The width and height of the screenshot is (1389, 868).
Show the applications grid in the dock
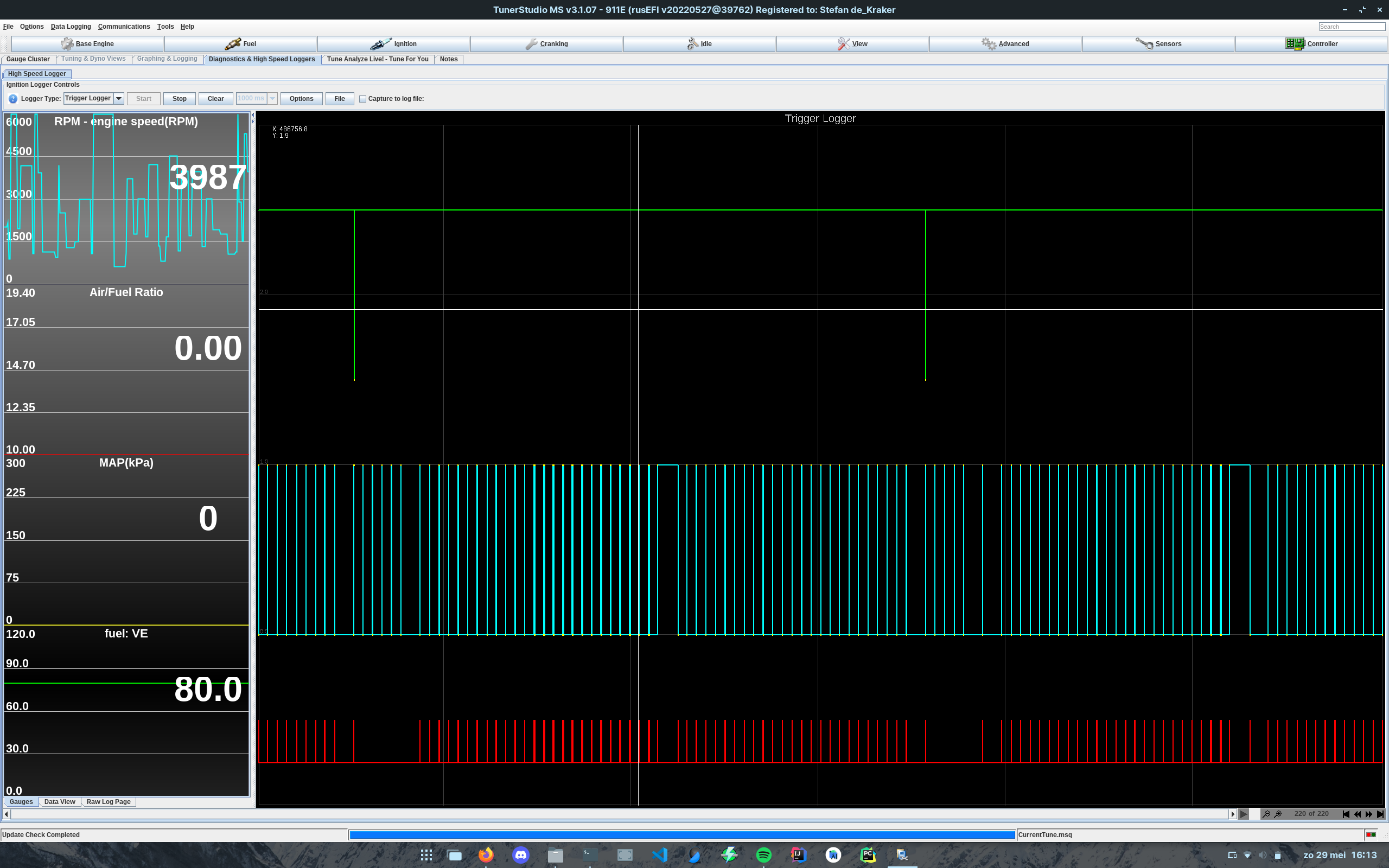[x=426, y=855]
